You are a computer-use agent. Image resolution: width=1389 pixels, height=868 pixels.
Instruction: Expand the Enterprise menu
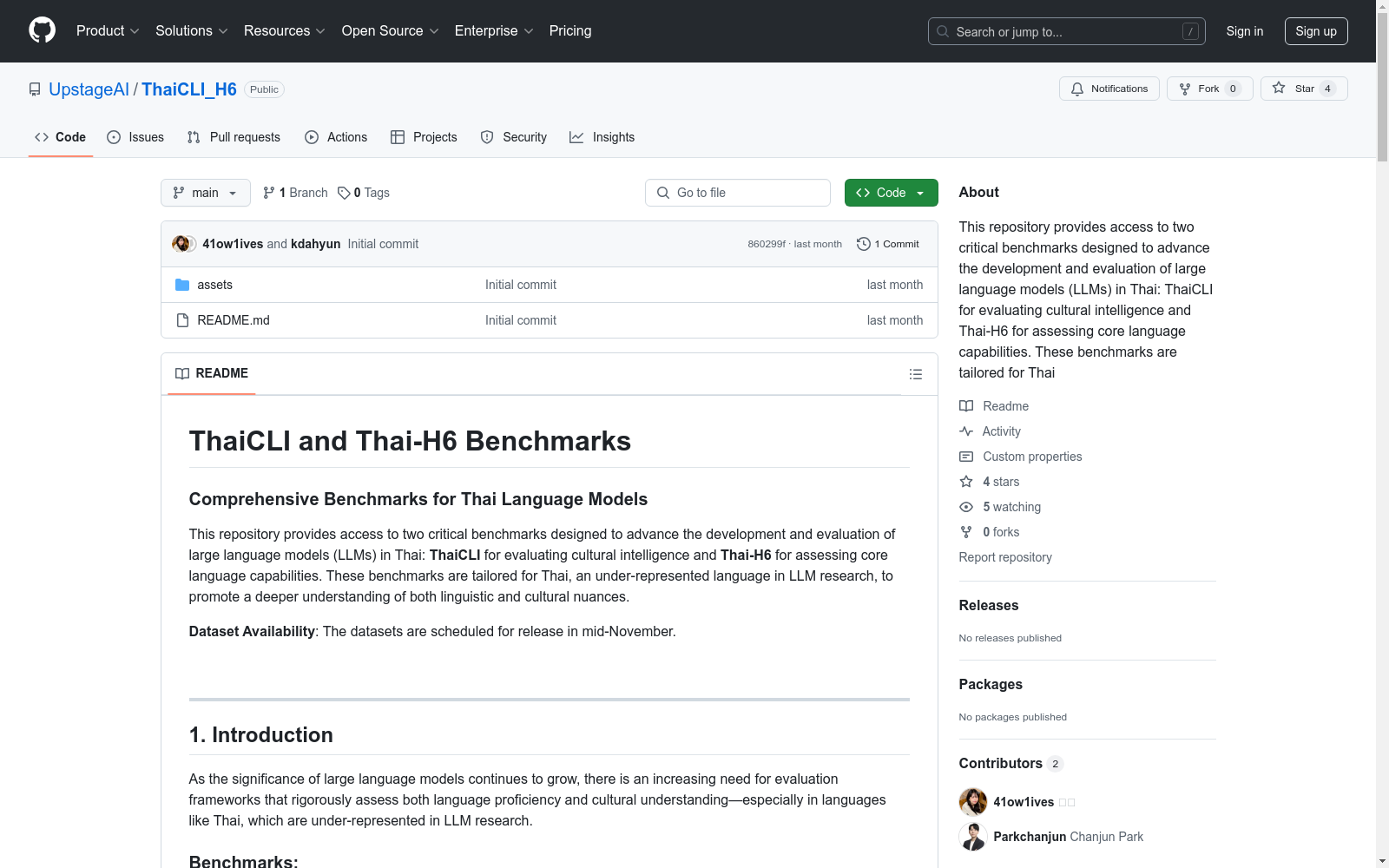pyautogui.click(x=494, y=31)
